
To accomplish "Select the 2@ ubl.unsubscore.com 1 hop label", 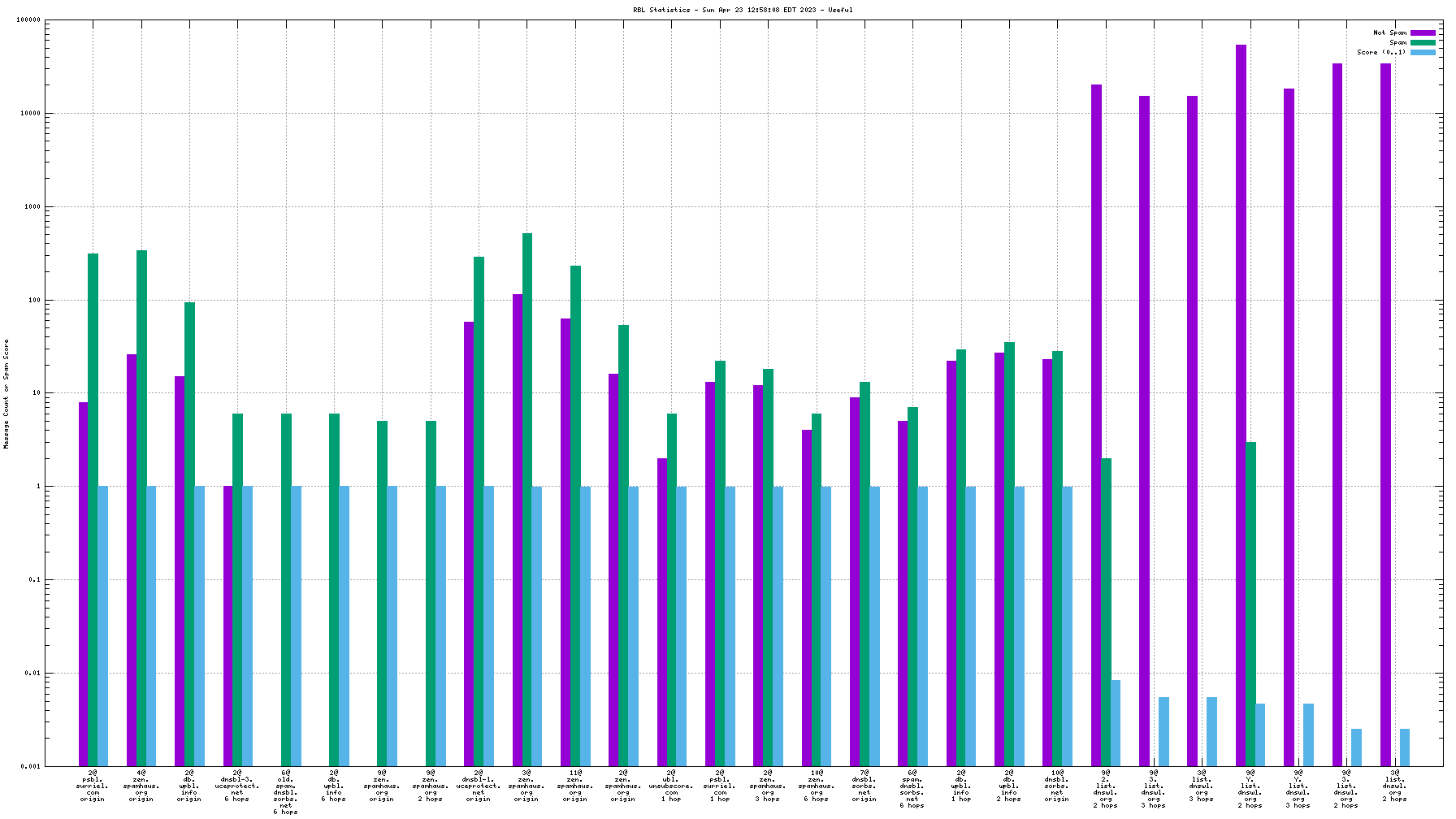I will coord(671,786).
